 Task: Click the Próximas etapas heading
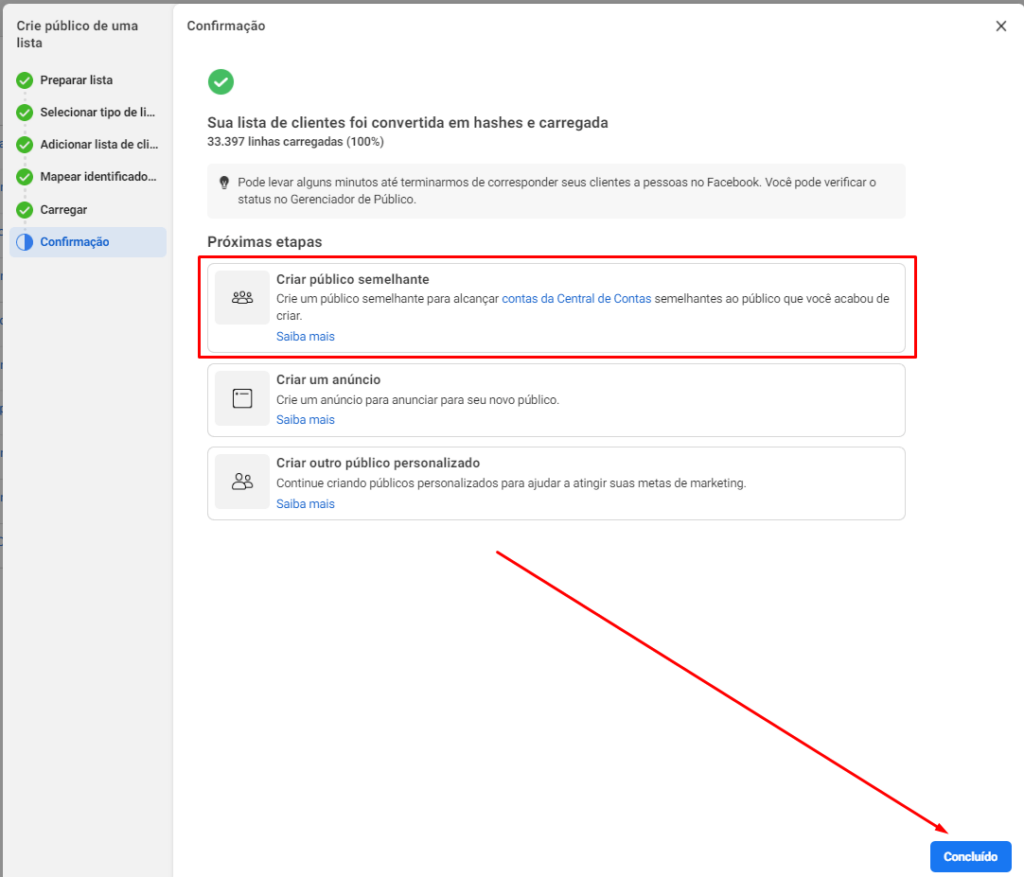(264, 242)
